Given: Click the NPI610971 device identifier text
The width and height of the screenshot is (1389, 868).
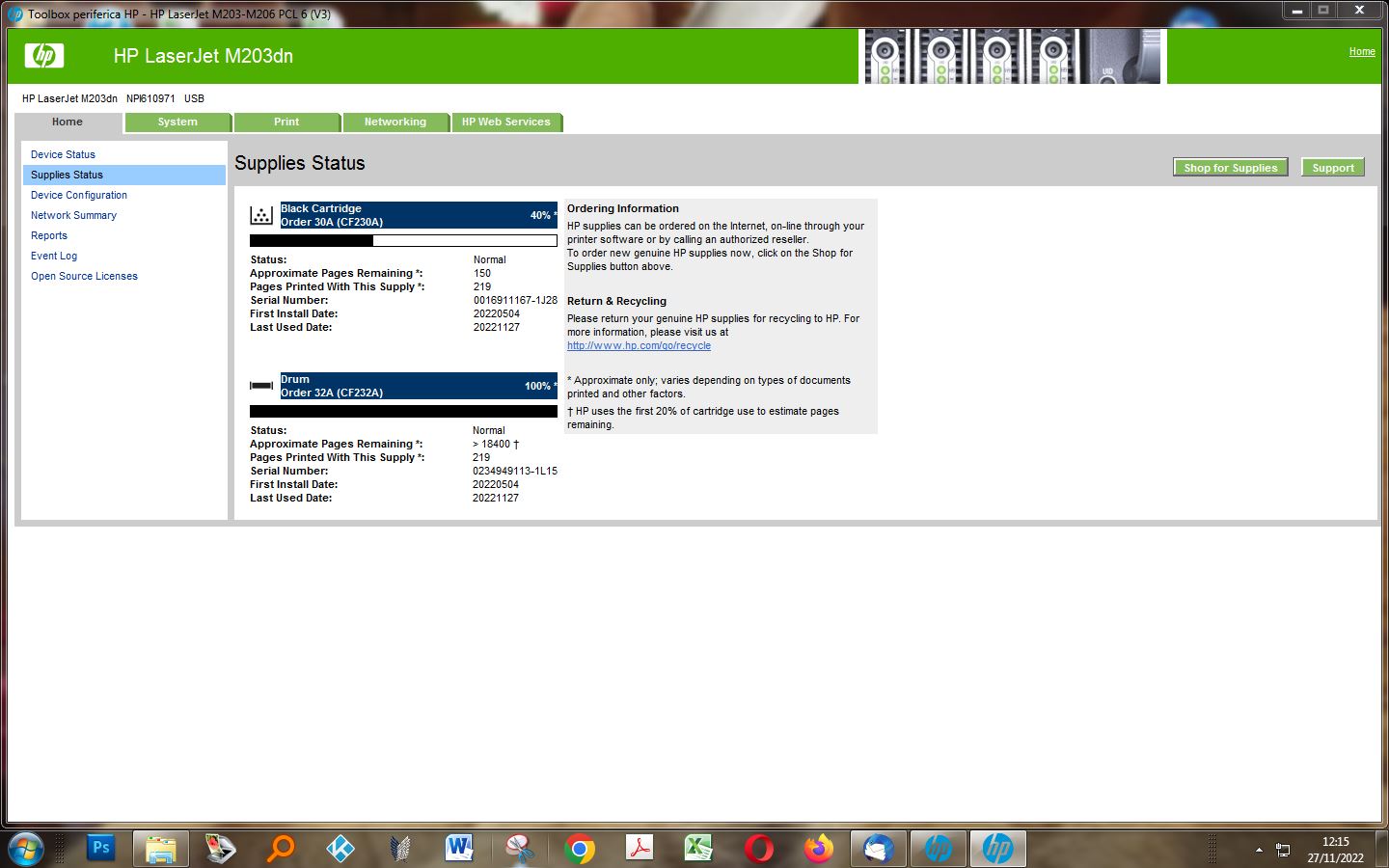Looking at the screenshot, I should [x=150, y=98].
